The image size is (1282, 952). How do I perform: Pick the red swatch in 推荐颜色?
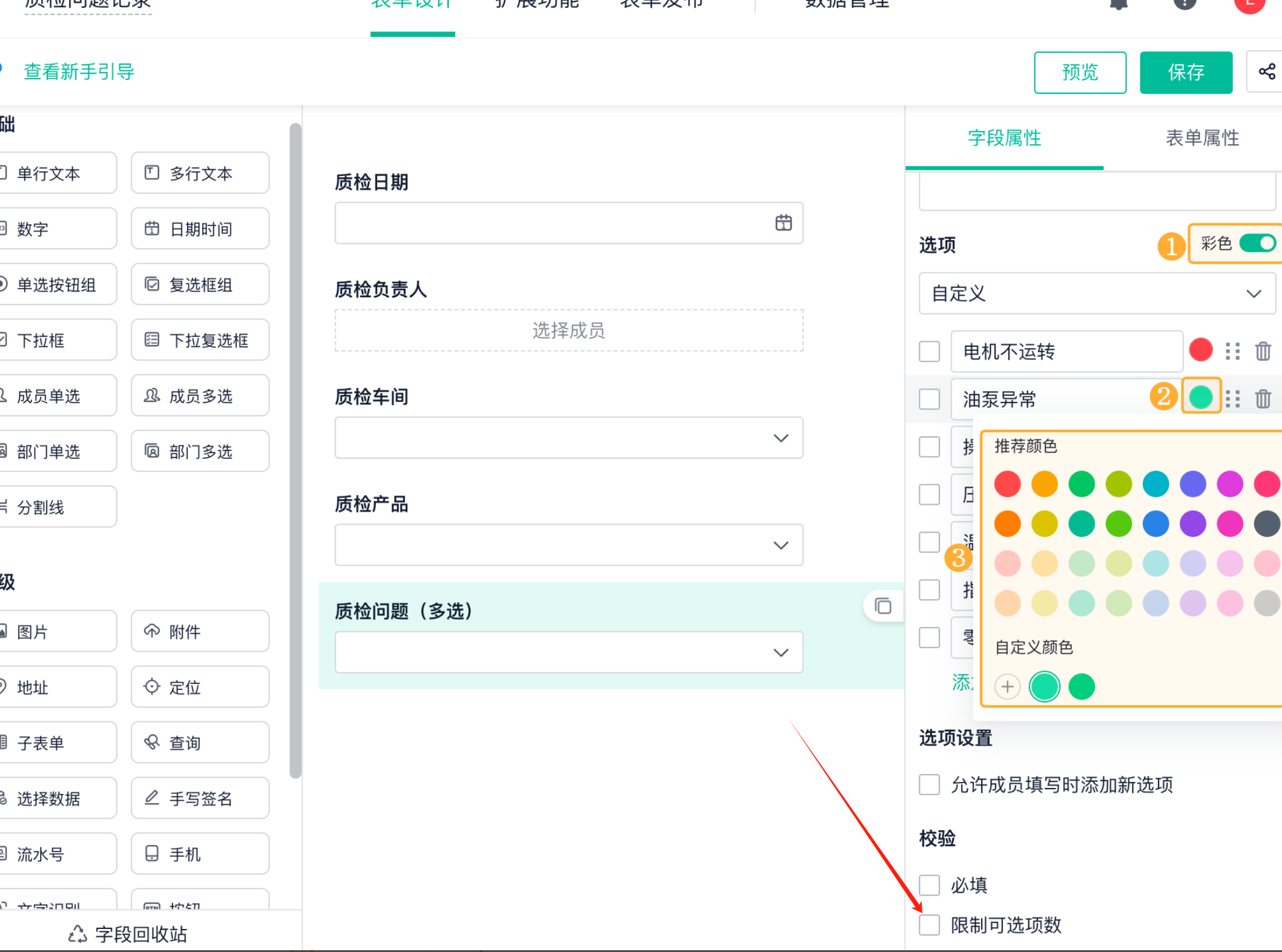pos(1007,484)
